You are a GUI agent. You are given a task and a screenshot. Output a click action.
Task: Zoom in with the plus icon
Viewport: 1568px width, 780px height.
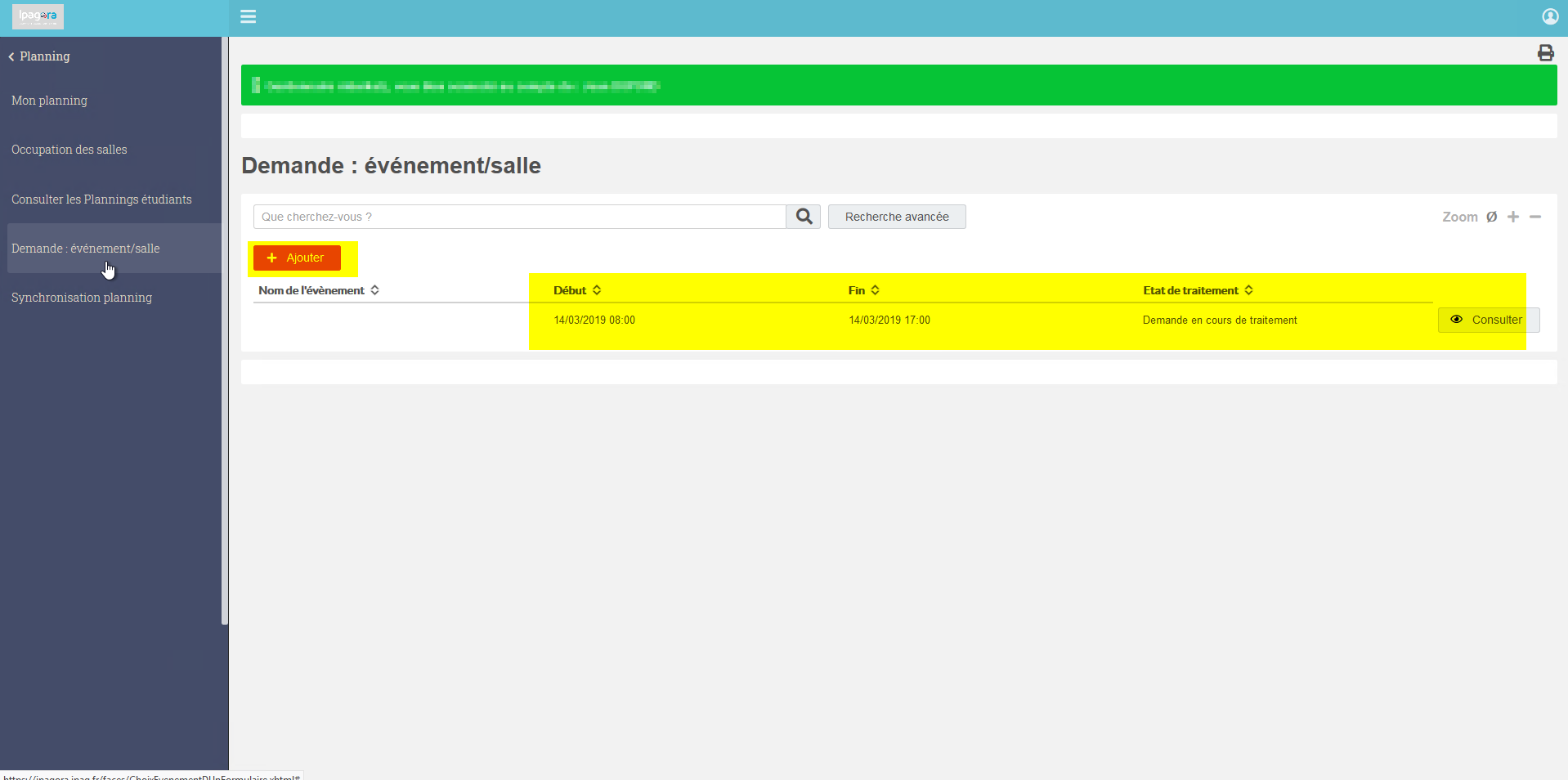(1513, 217)
